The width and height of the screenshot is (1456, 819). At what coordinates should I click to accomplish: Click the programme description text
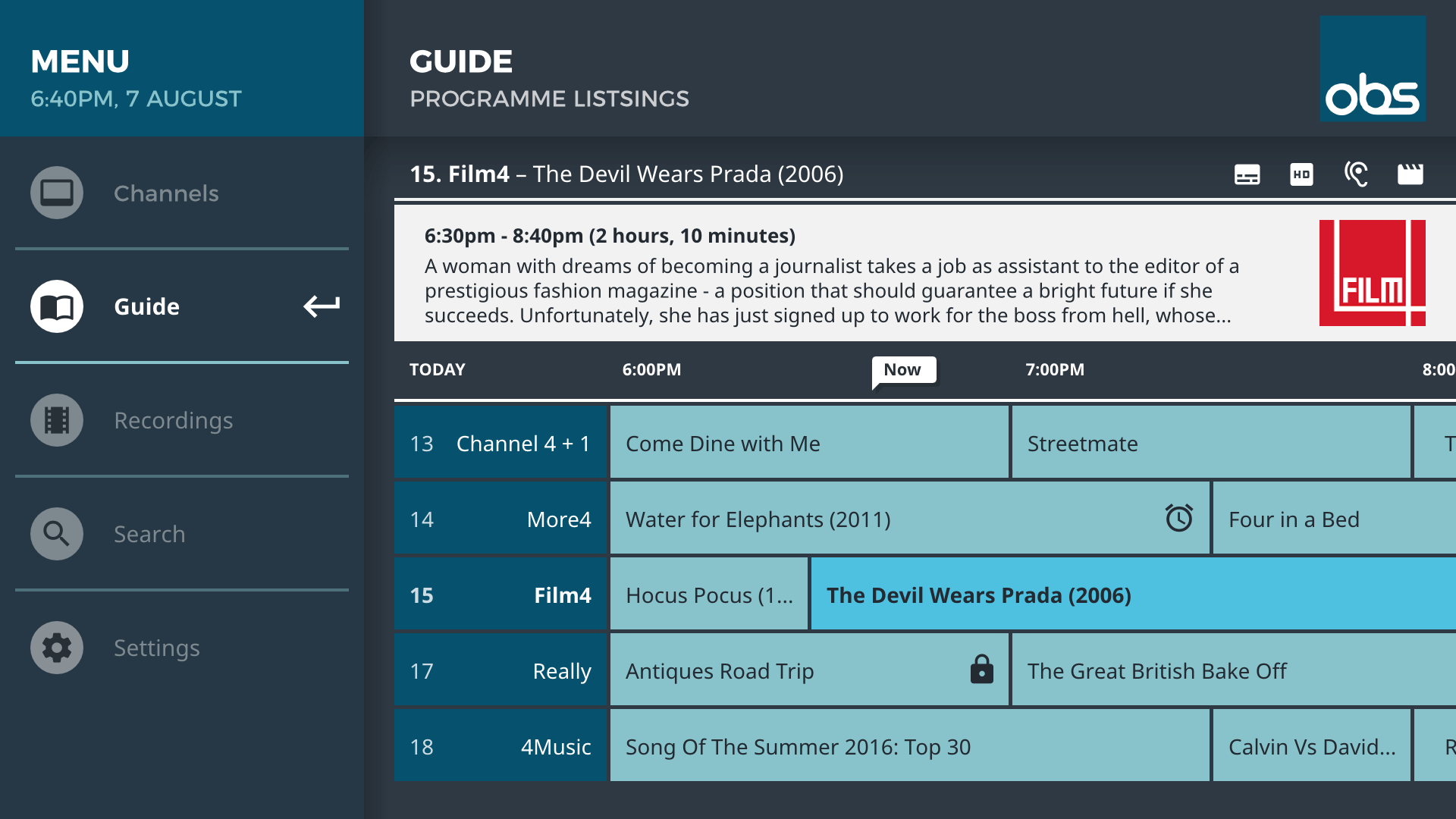tap(832, 290)
